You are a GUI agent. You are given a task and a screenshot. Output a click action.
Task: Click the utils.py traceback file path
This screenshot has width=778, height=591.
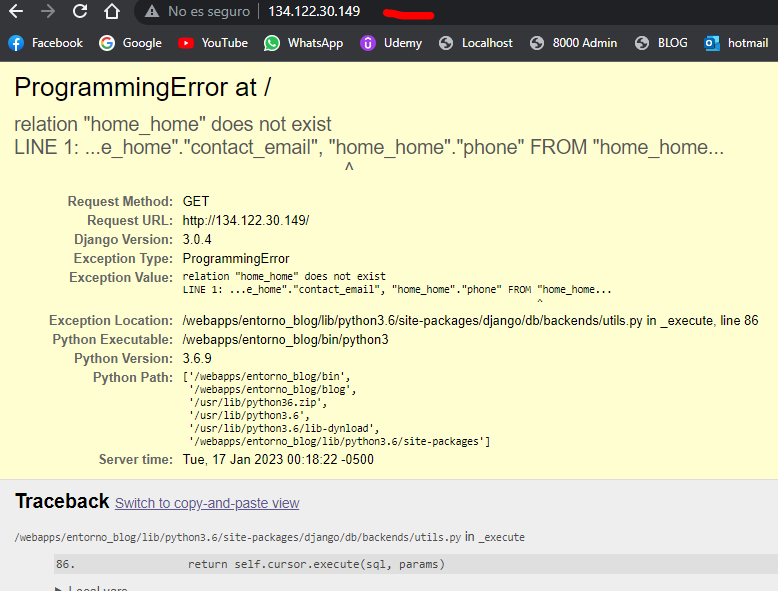coord(238,537)
